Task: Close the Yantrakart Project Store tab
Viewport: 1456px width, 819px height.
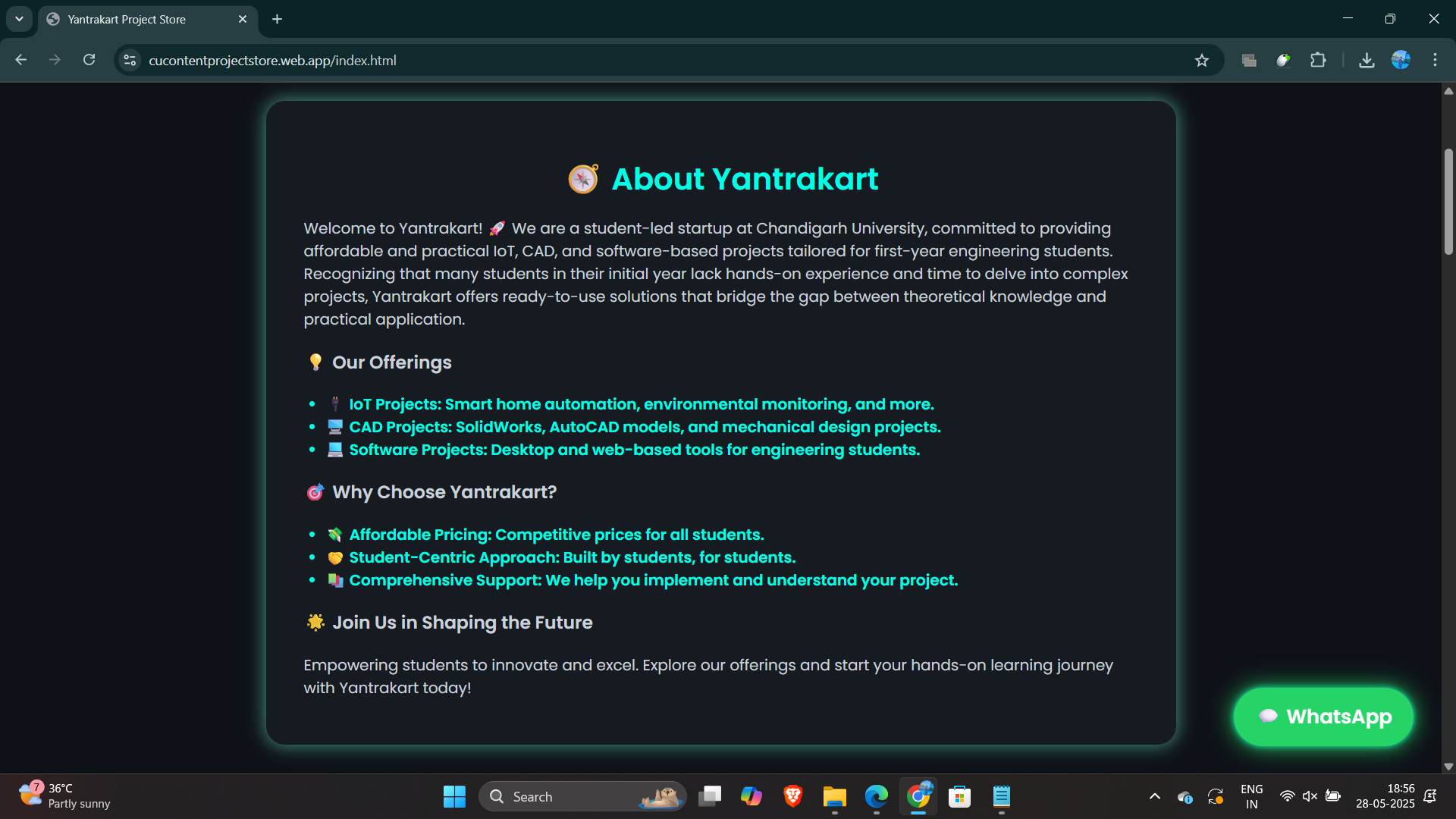Action: 243,19
